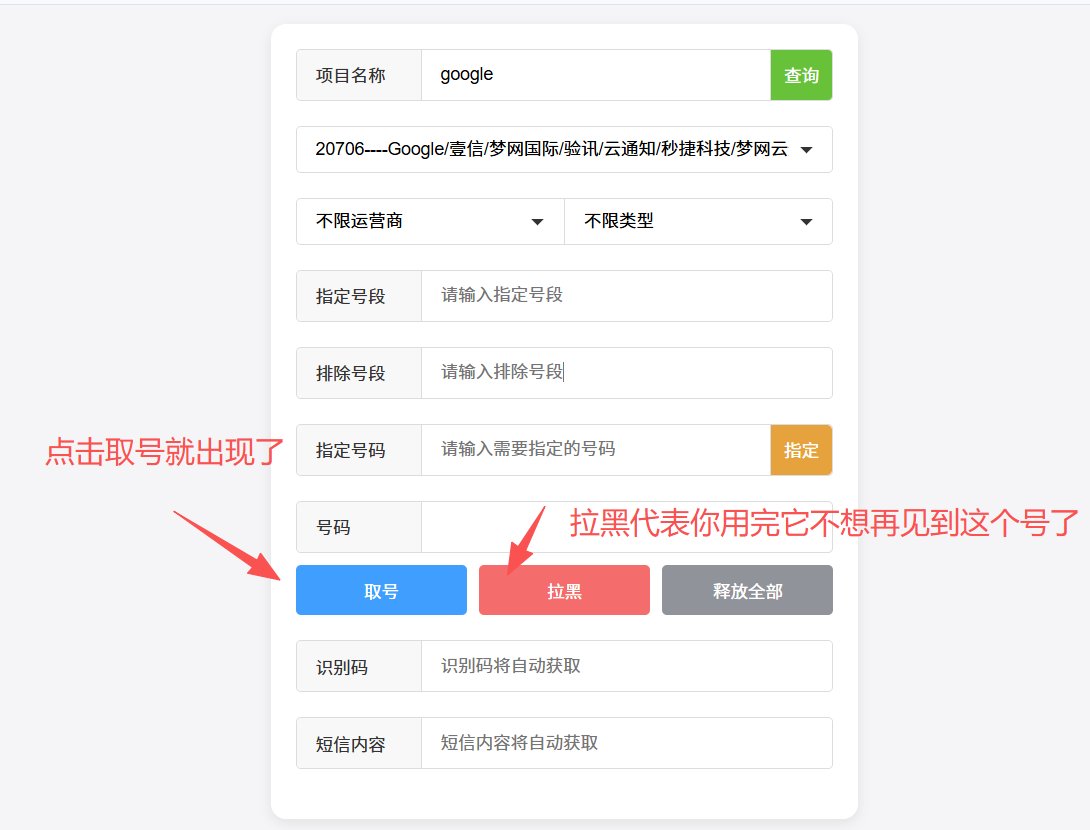1090x830 pixels.
Task: Open the 20706 Google project dropdown
Action: click(564, 149)
